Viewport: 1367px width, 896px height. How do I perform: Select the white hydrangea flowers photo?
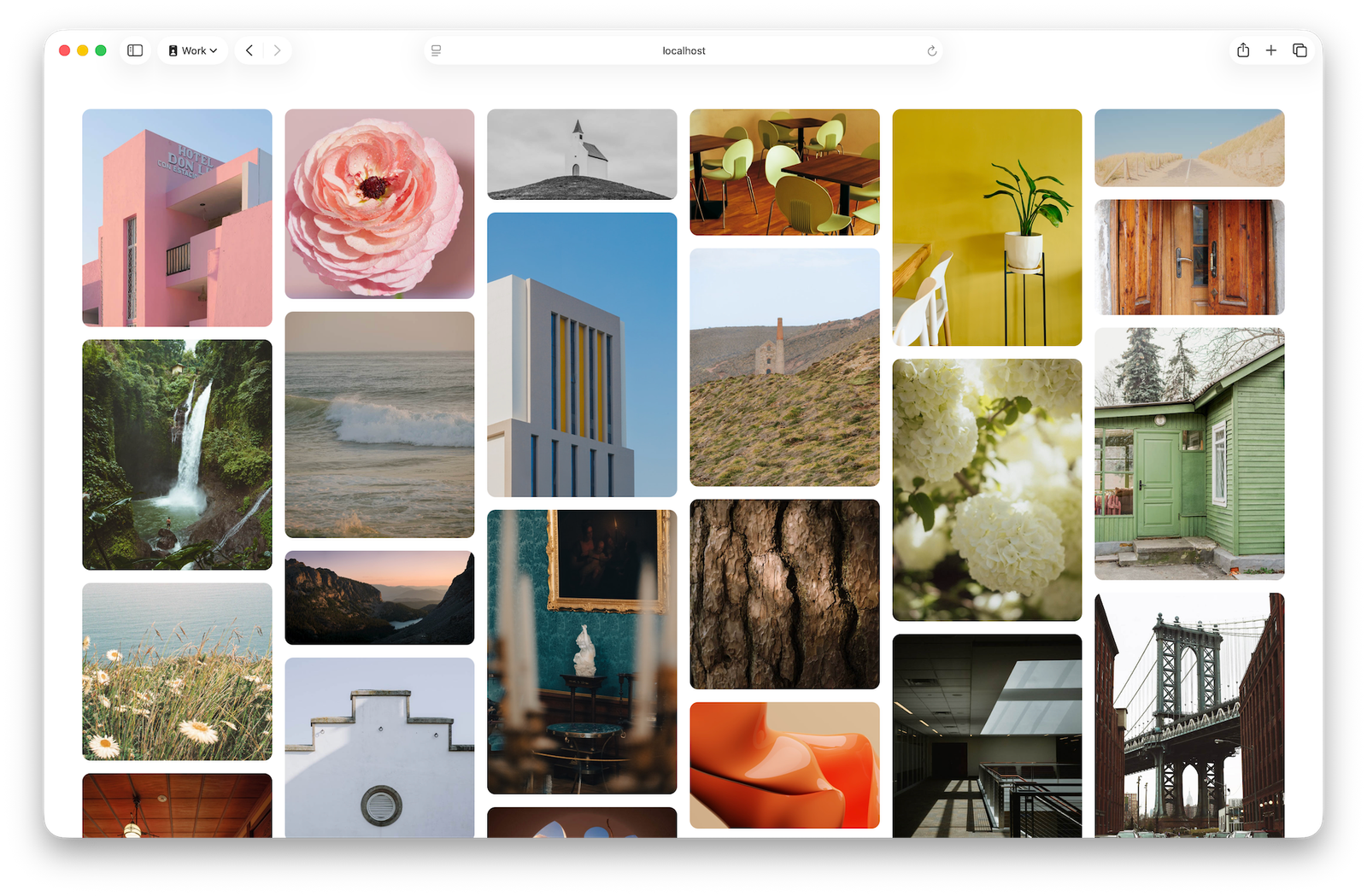[987, 489]
